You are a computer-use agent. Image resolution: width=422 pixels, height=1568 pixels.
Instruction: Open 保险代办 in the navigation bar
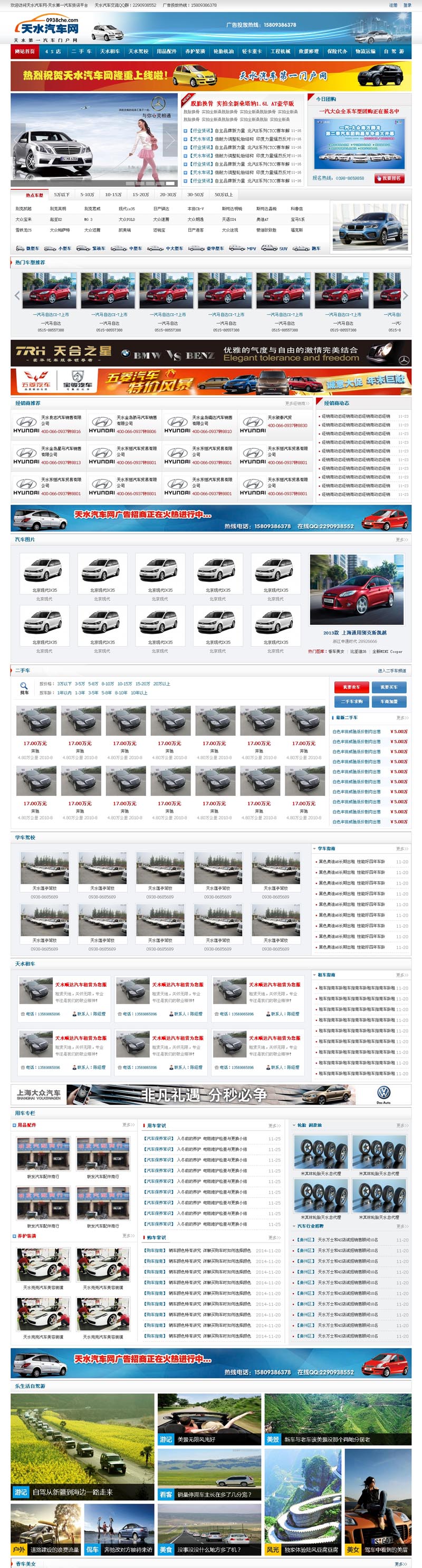337,52
